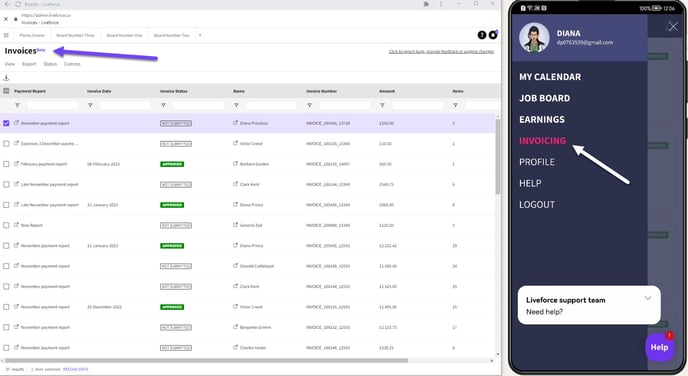Image resolution: width=688 pixels, height=376 pixels.
Task: Uncheck the December payment report row checkbox
Action: coord(6,123)
